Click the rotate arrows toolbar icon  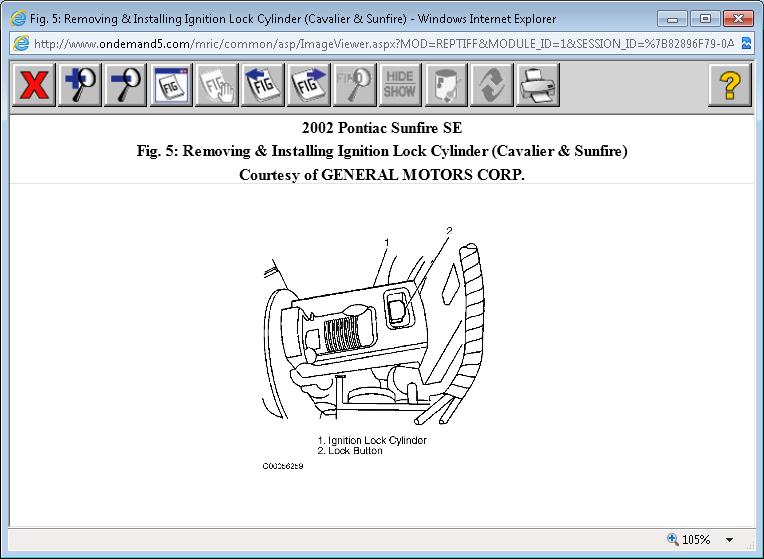[491, 85]
